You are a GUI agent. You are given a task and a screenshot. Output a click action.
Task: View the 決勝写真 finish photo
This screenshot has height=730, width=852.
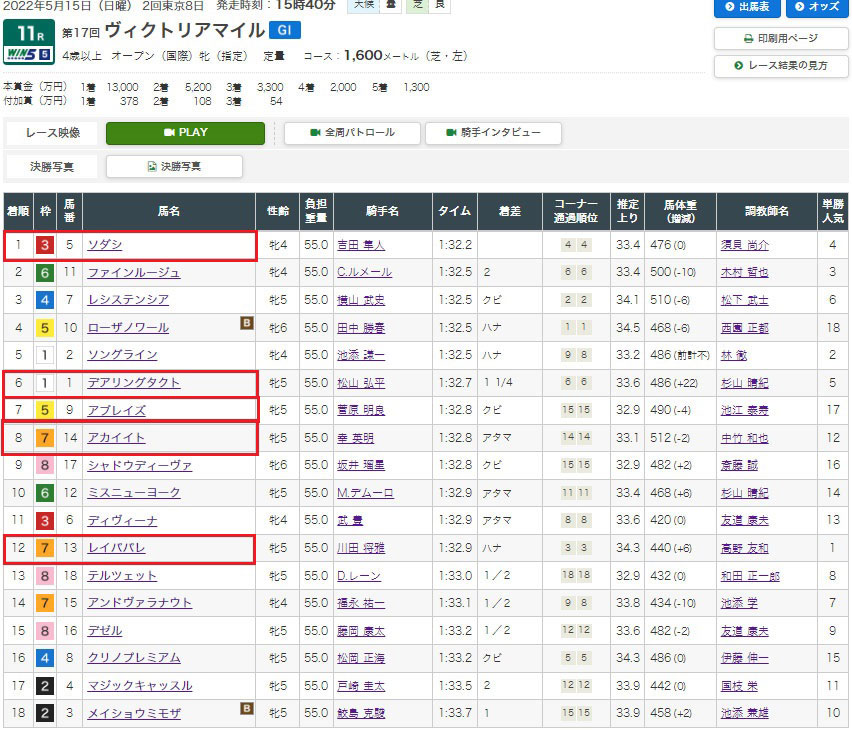174,166
